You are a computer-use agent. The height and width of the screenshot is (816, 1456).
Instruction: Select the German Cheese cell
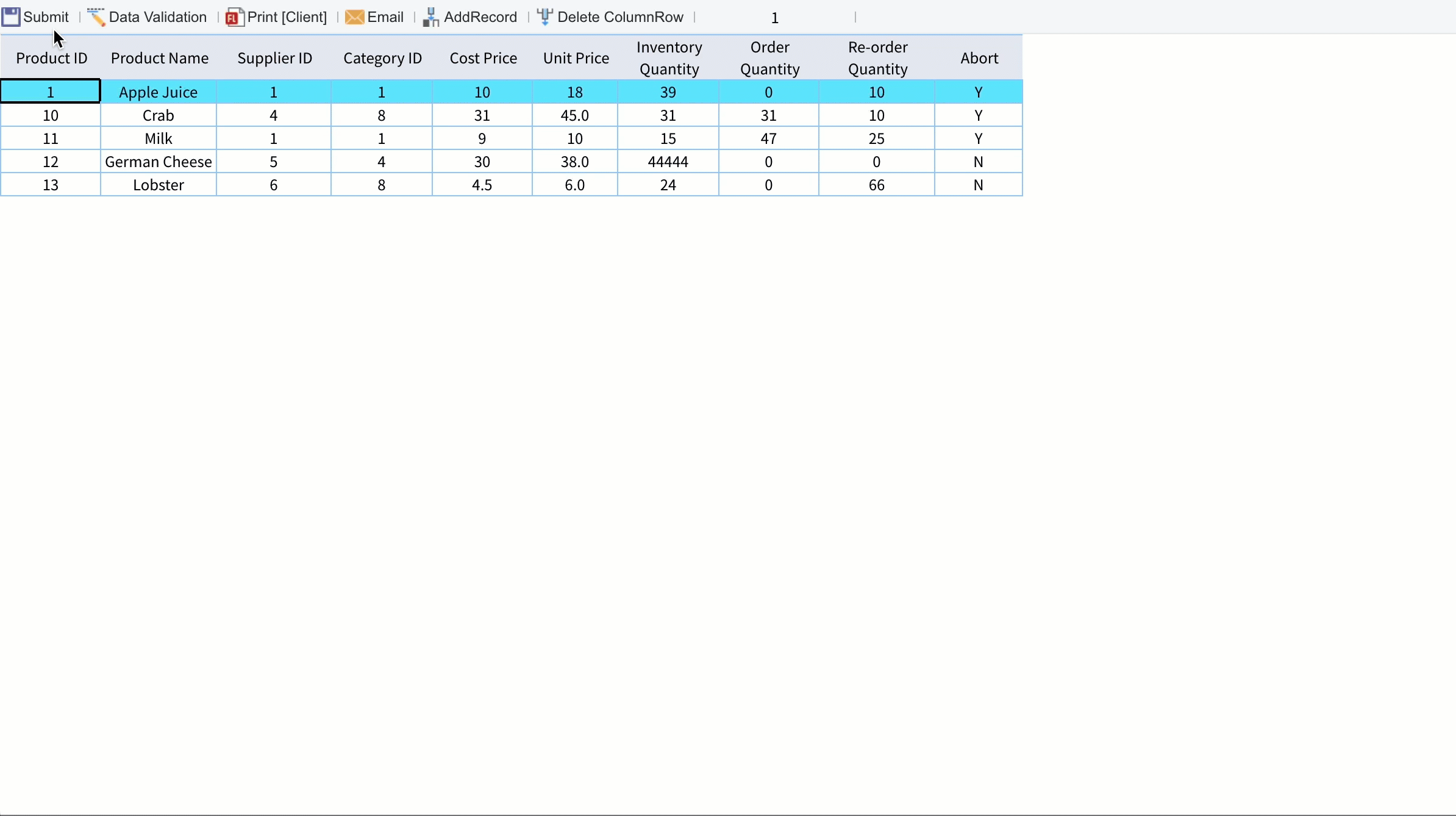coord(159,162)
